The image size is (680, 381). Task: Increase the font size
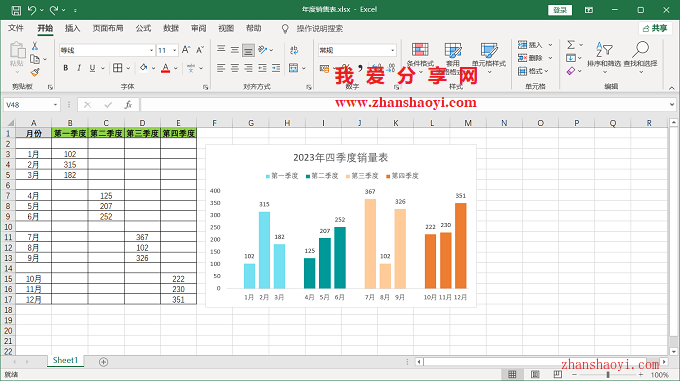click(x=186, y=50)
